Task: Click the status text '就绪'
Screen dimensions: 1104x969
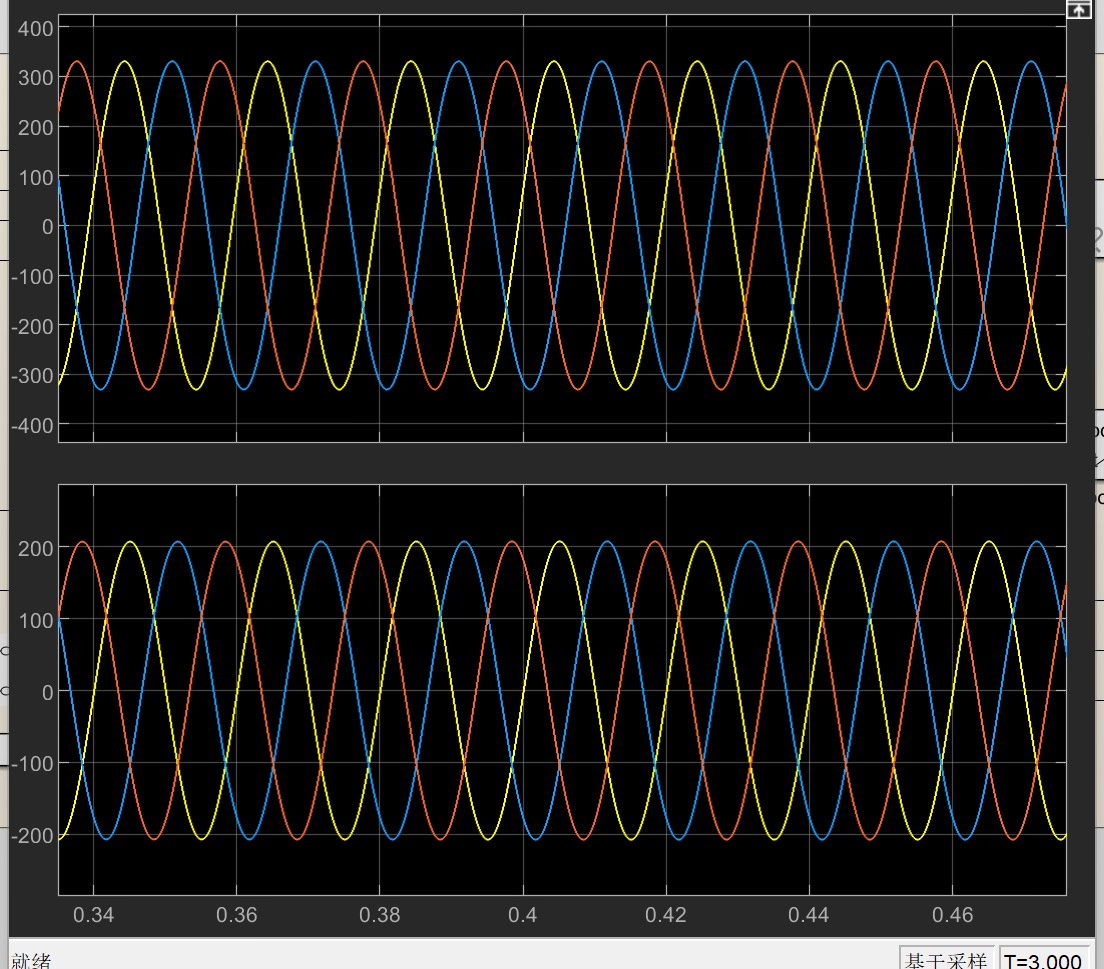Action: 31,961
